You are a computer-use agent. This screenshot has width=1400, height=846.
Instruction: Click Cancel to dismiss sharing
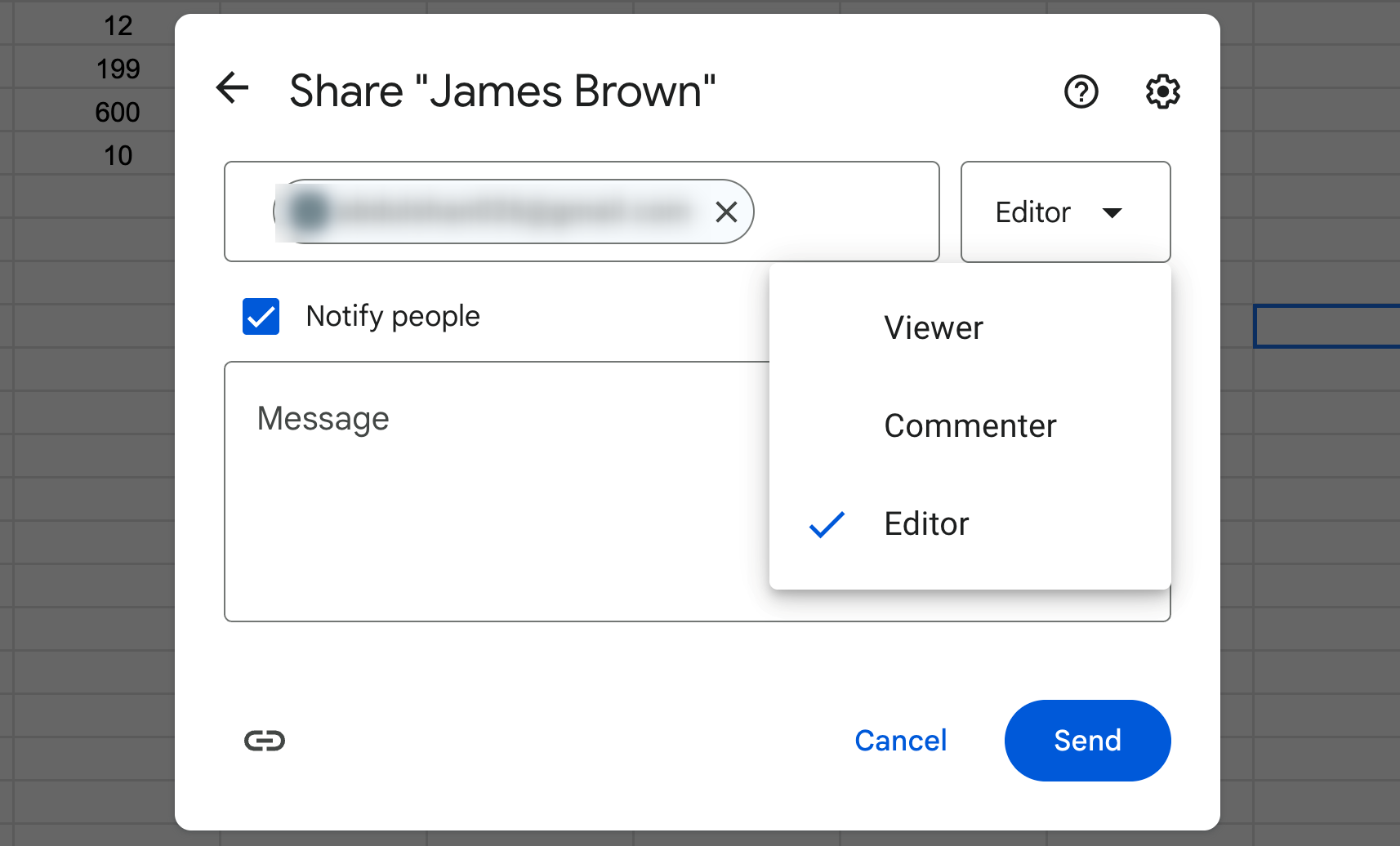pos(900,741)
